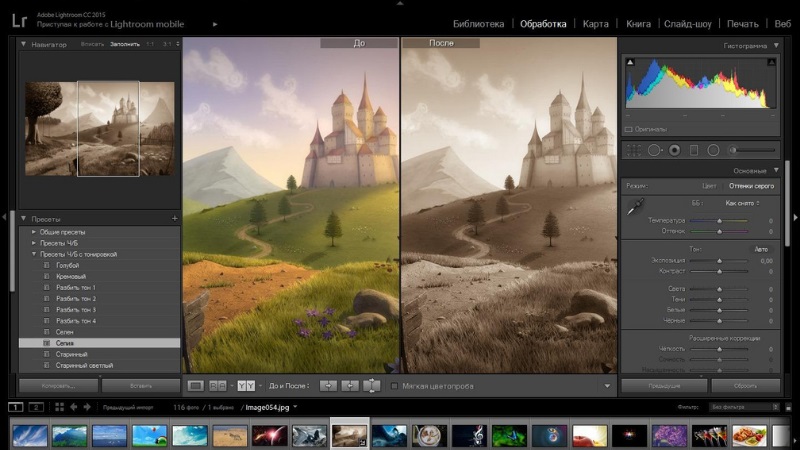Select the Radial filter tool
Viewport: 800px width, 450px height.
(x=713, y=150)
